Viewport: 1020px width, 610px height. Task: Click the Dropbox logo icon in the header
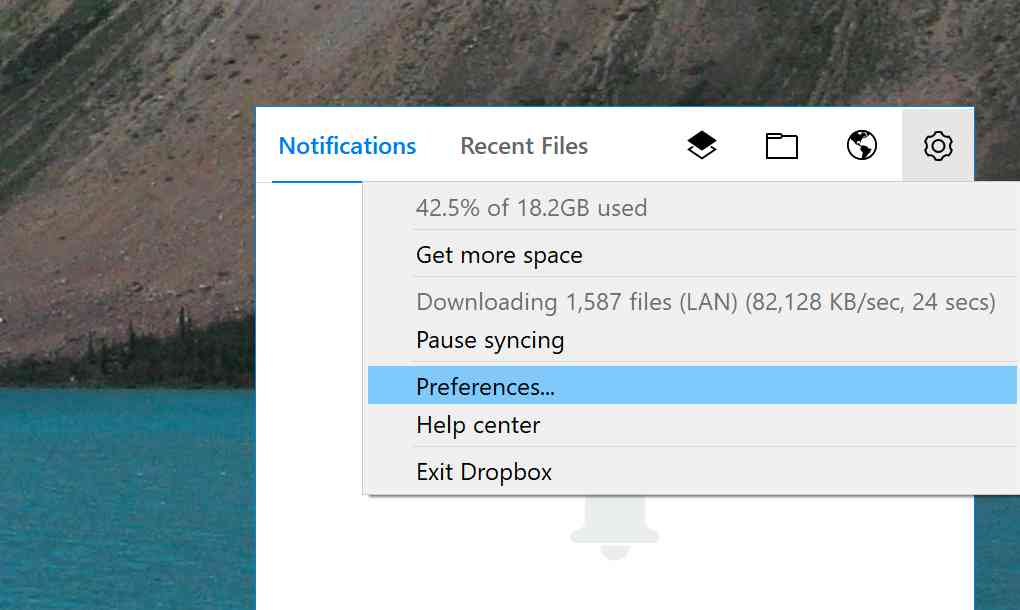(701, 144)
